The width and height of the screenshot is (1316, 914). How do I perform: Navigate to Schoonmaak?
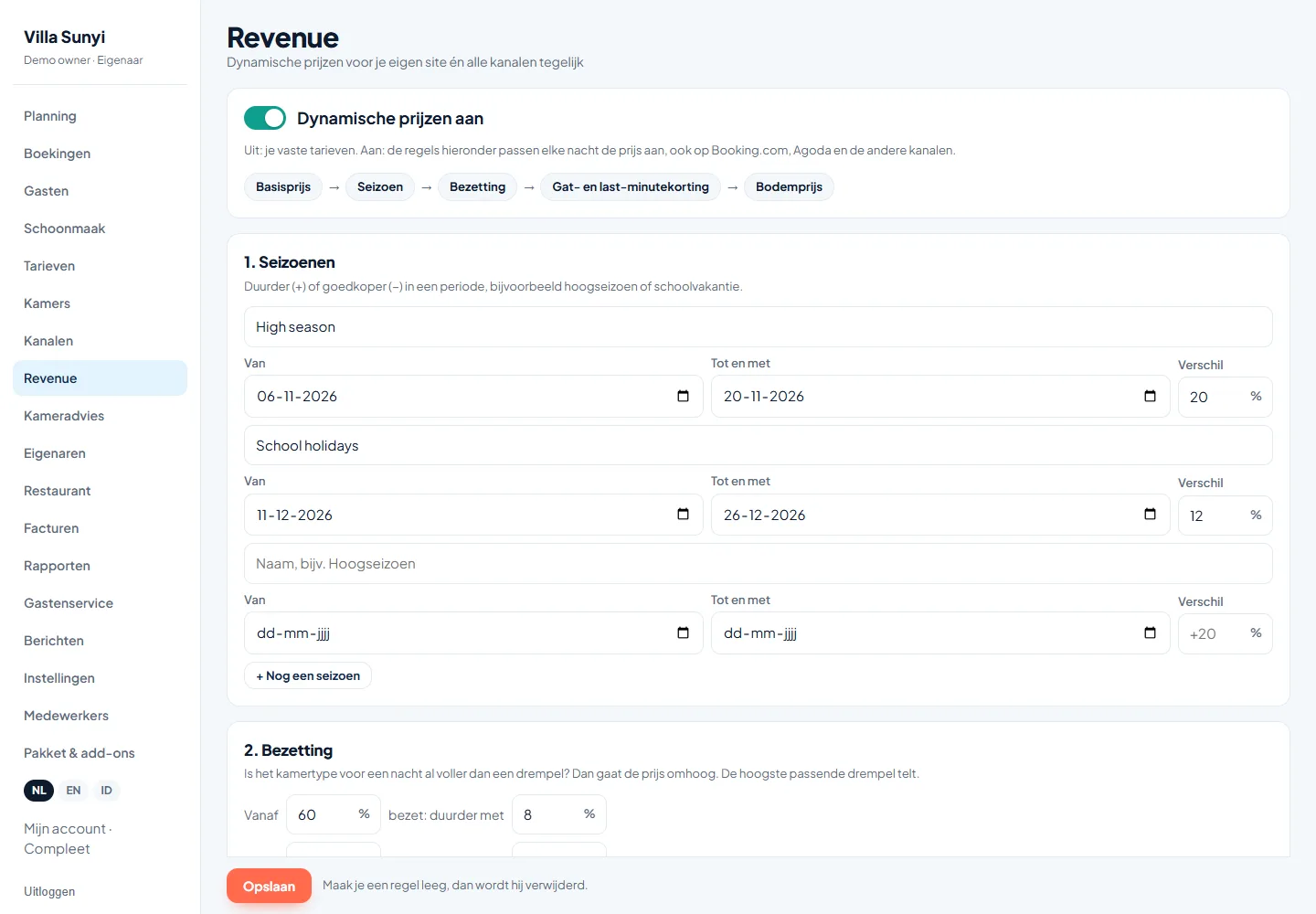(100, 228)
